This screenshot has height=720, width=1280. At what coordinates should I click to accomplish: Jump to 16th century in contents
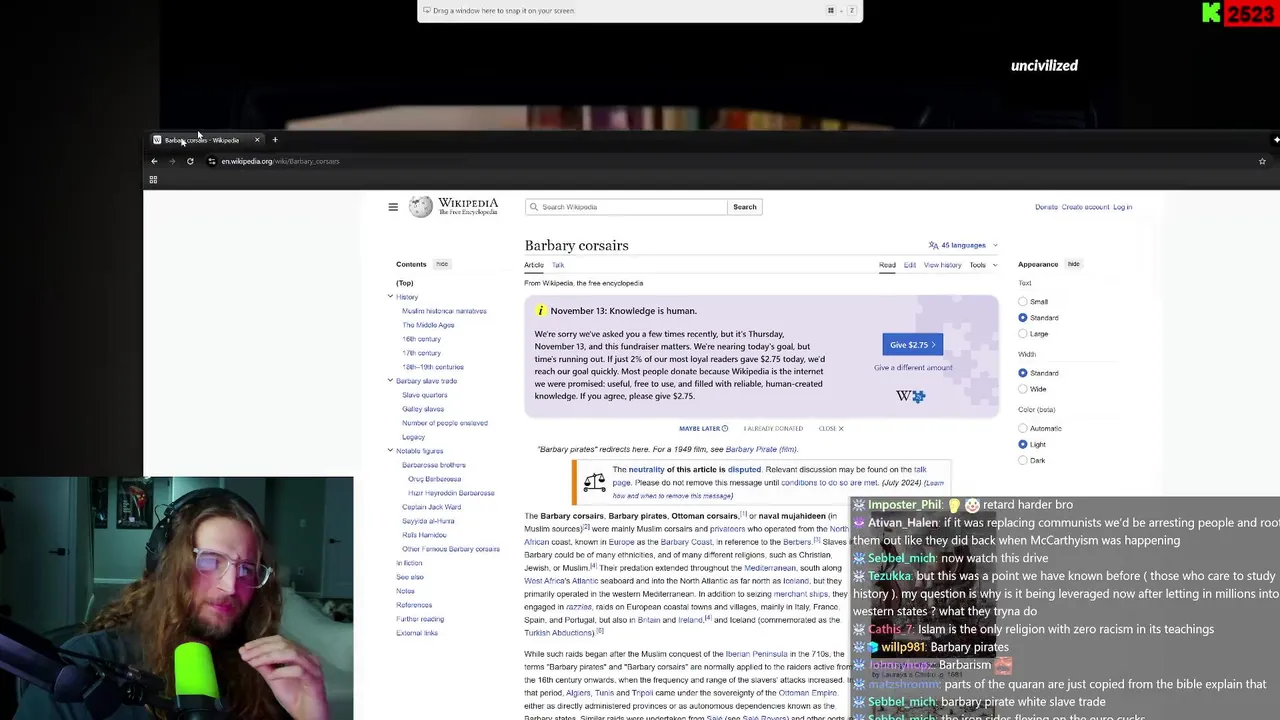coord(421,339)
